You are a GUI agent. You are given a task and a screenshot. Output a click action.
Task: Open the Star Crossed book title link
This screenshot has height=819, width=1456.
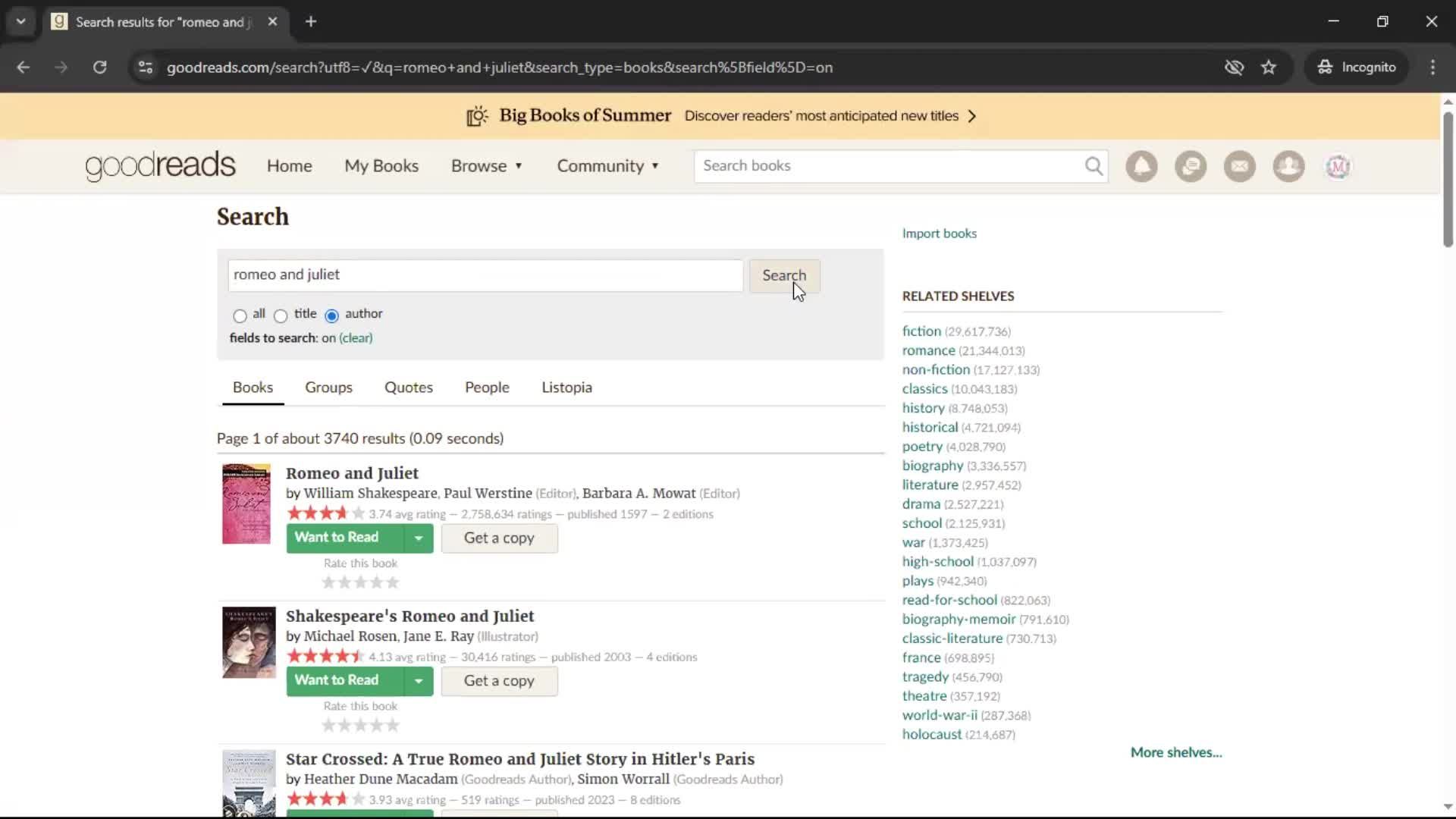click(x=520, y=759)
